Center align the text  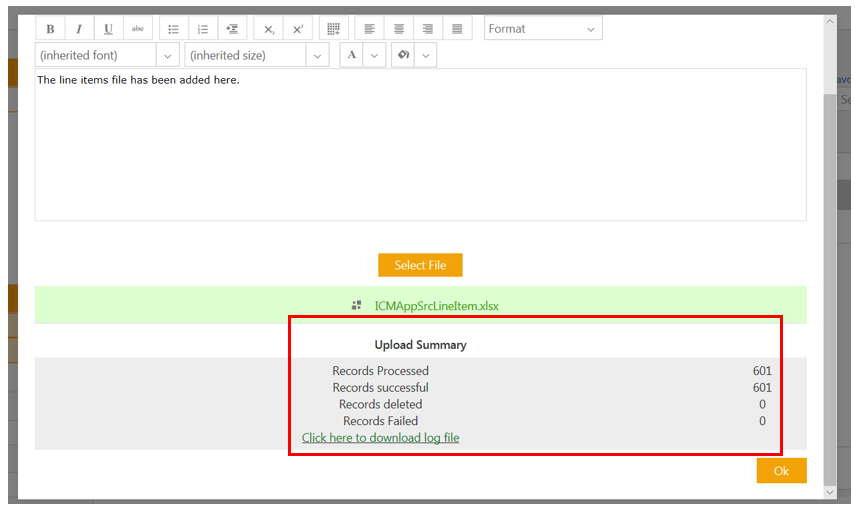pyautogui.click(x=399, y=29)
